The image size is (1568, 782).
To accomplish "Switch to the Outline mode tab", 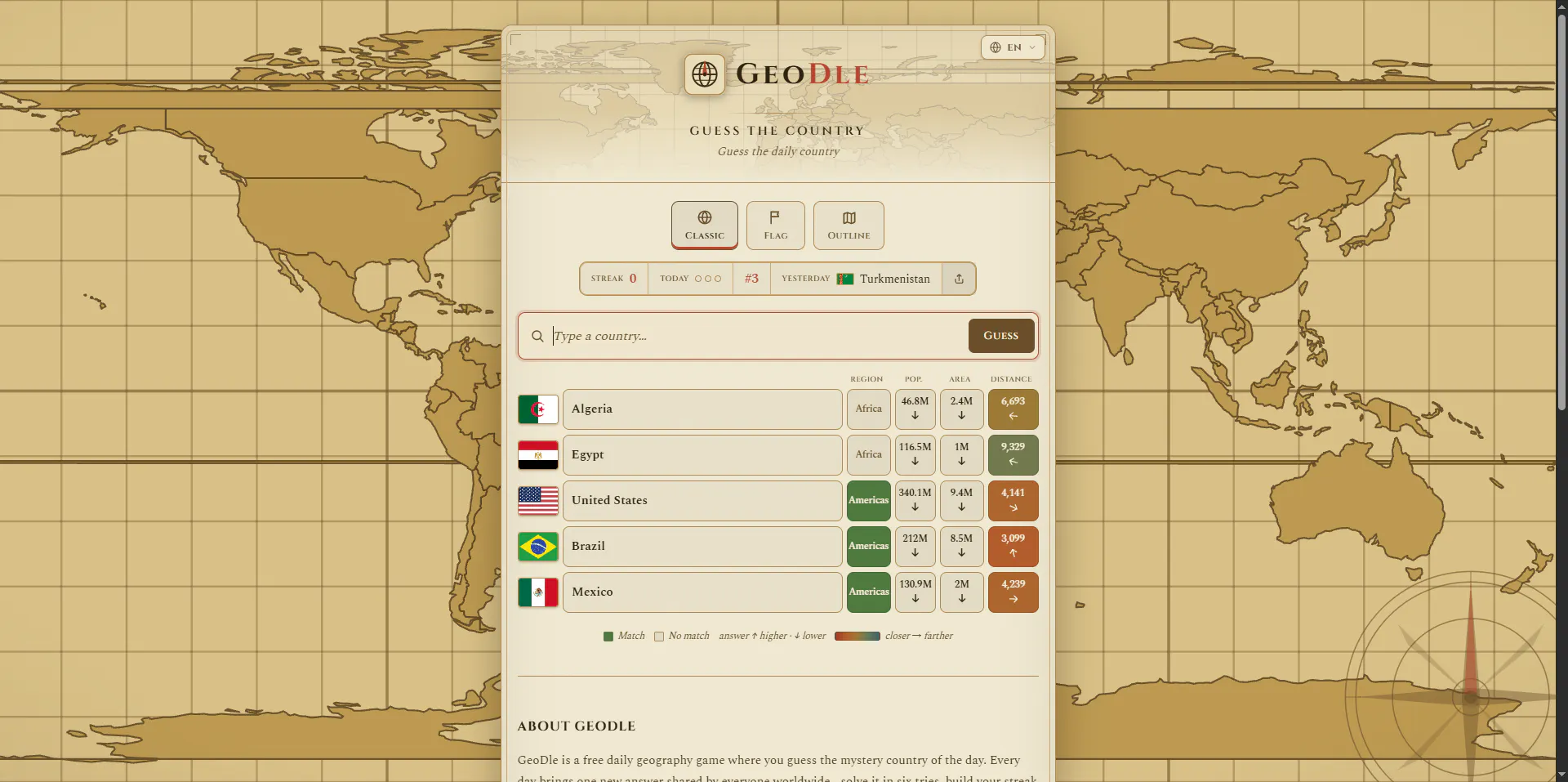I will [849, 225].
